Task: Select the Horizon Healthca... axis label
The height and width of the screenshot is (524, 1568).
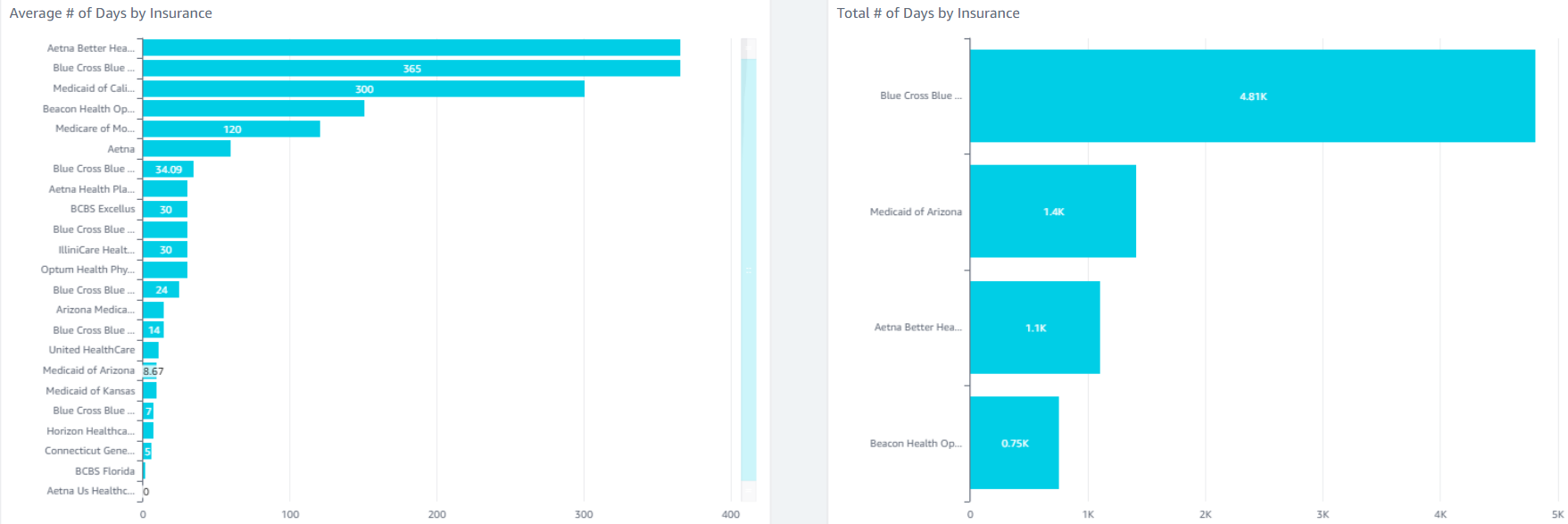Action: [x=90, y=431]
